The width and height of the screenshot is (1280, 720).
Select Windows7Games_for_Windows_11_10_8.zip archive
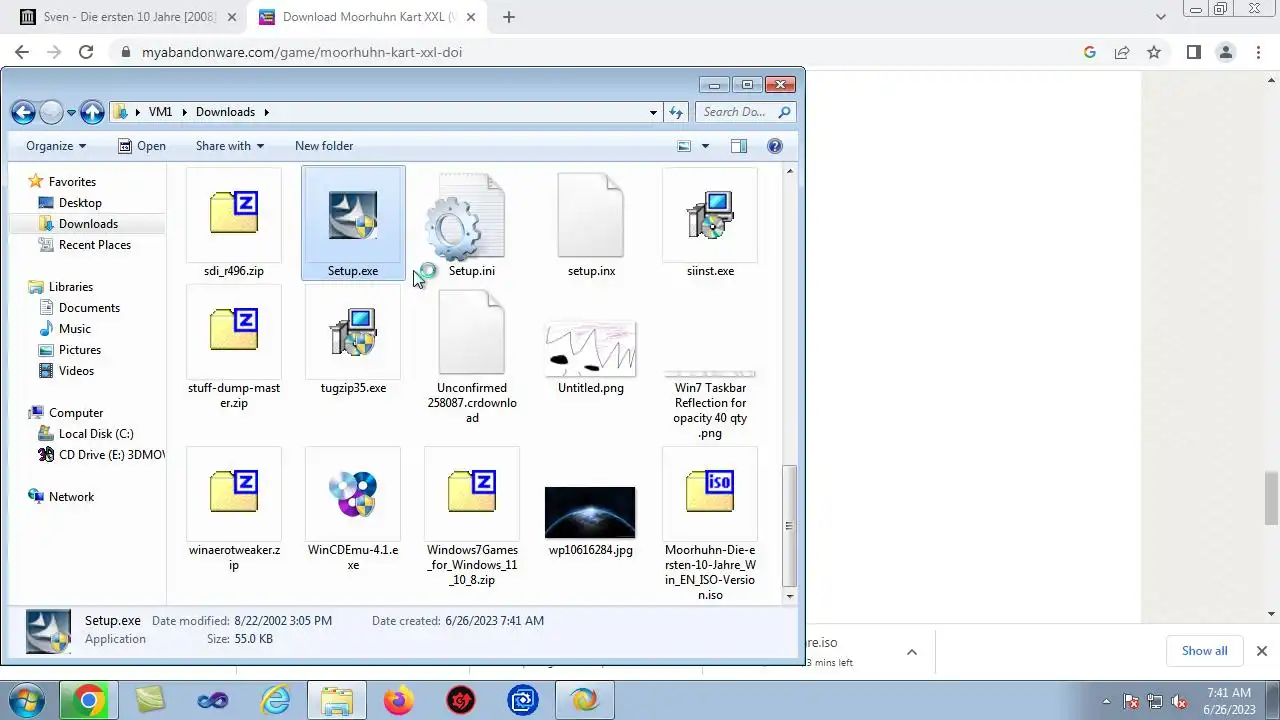[x=472, y=517]
